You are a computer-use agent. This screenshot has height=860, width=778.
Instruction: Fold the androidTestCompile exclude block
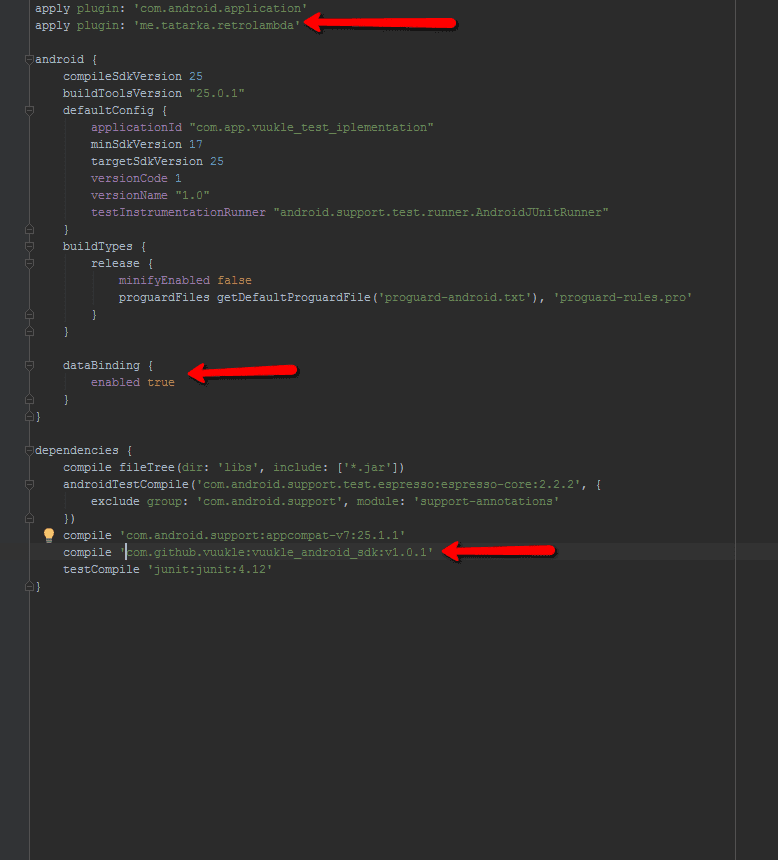coord(30,484)
